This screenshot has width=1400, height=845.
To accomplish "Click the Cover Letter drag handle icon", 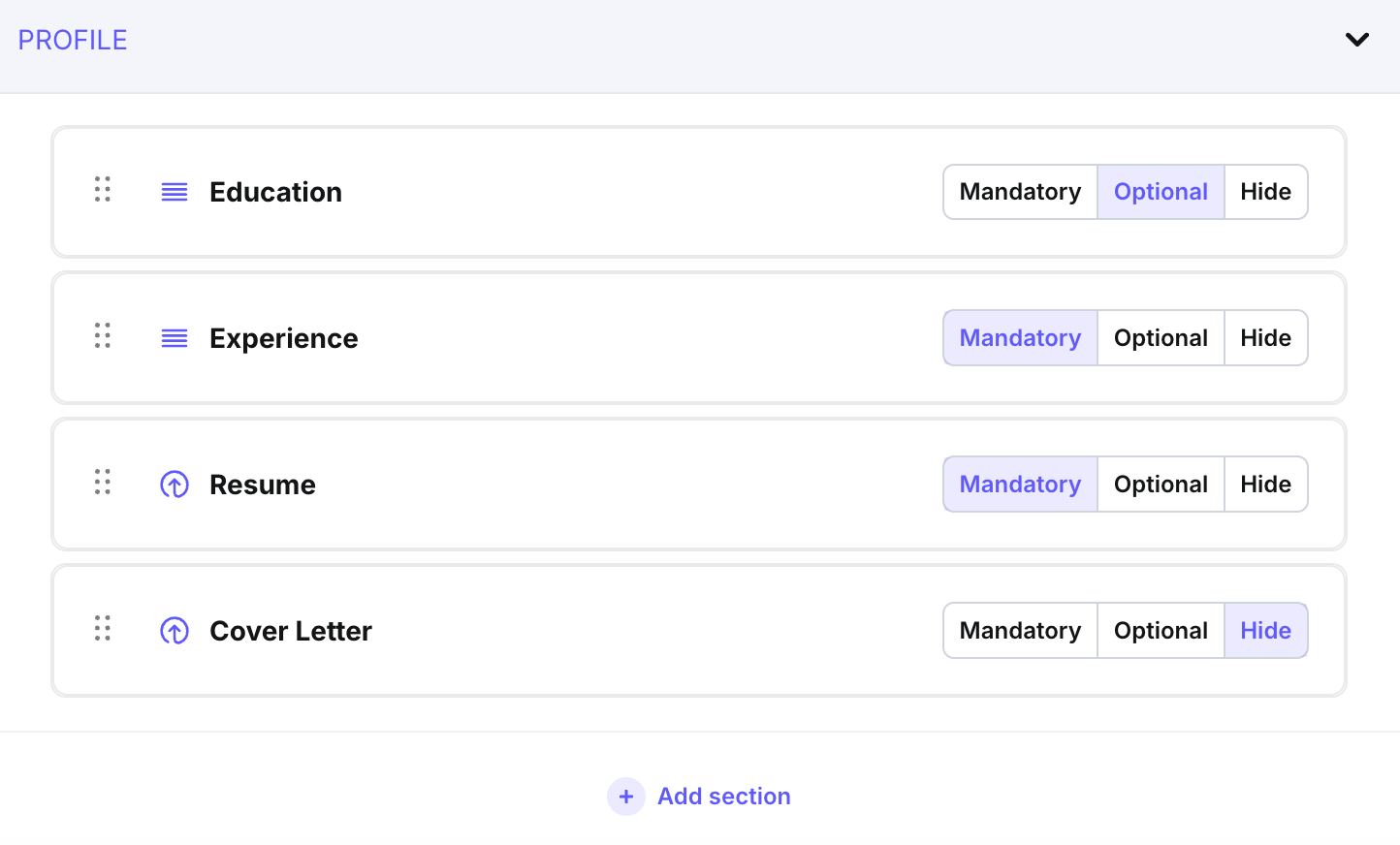I will tap(103, 629).
